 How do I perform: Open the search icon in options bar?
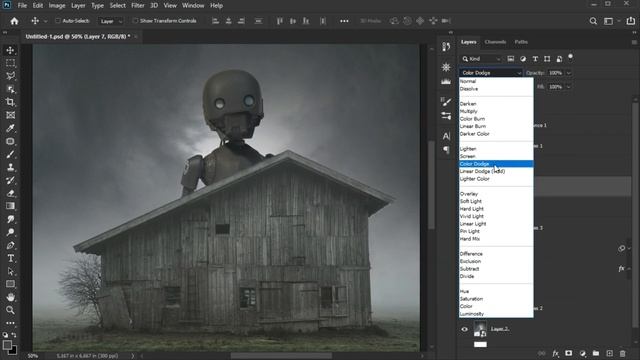pyautogui.click(x=593, y=21)
